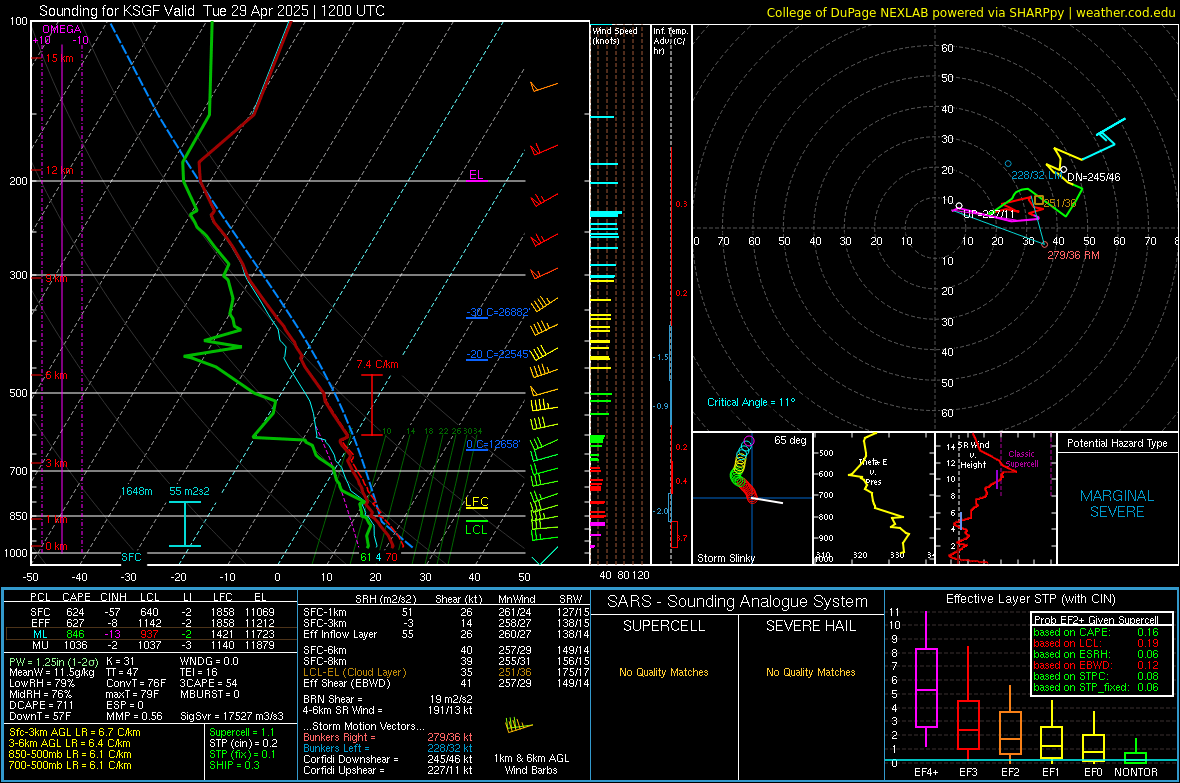Click the MU parcel row in the table
Screen dimensions: 1180x783
[151, 644]
